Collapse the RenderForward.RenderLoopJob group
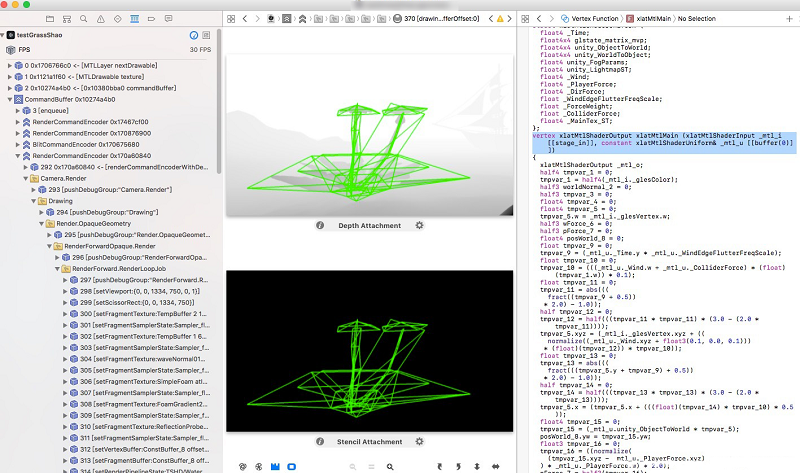The width and height of the screenshot is (800, 473). tap(59, 268)
